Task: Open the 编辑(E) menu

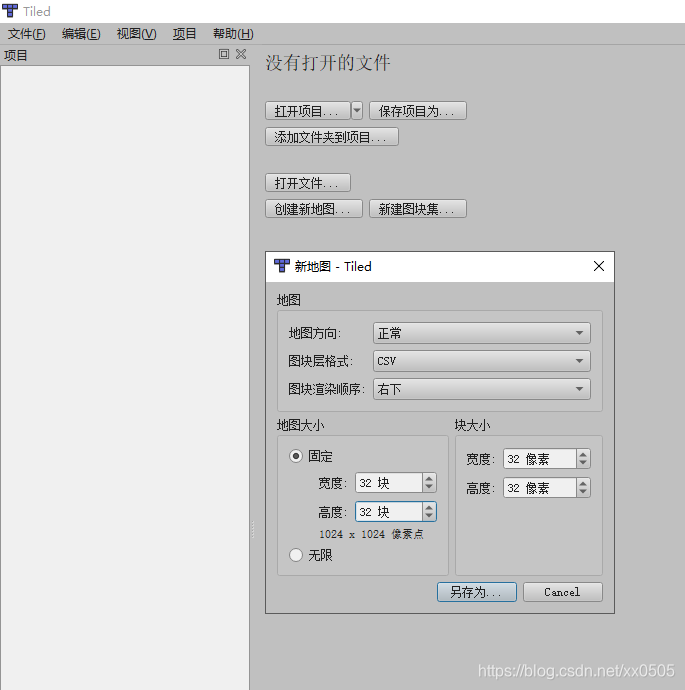Action: pos(81,34)
